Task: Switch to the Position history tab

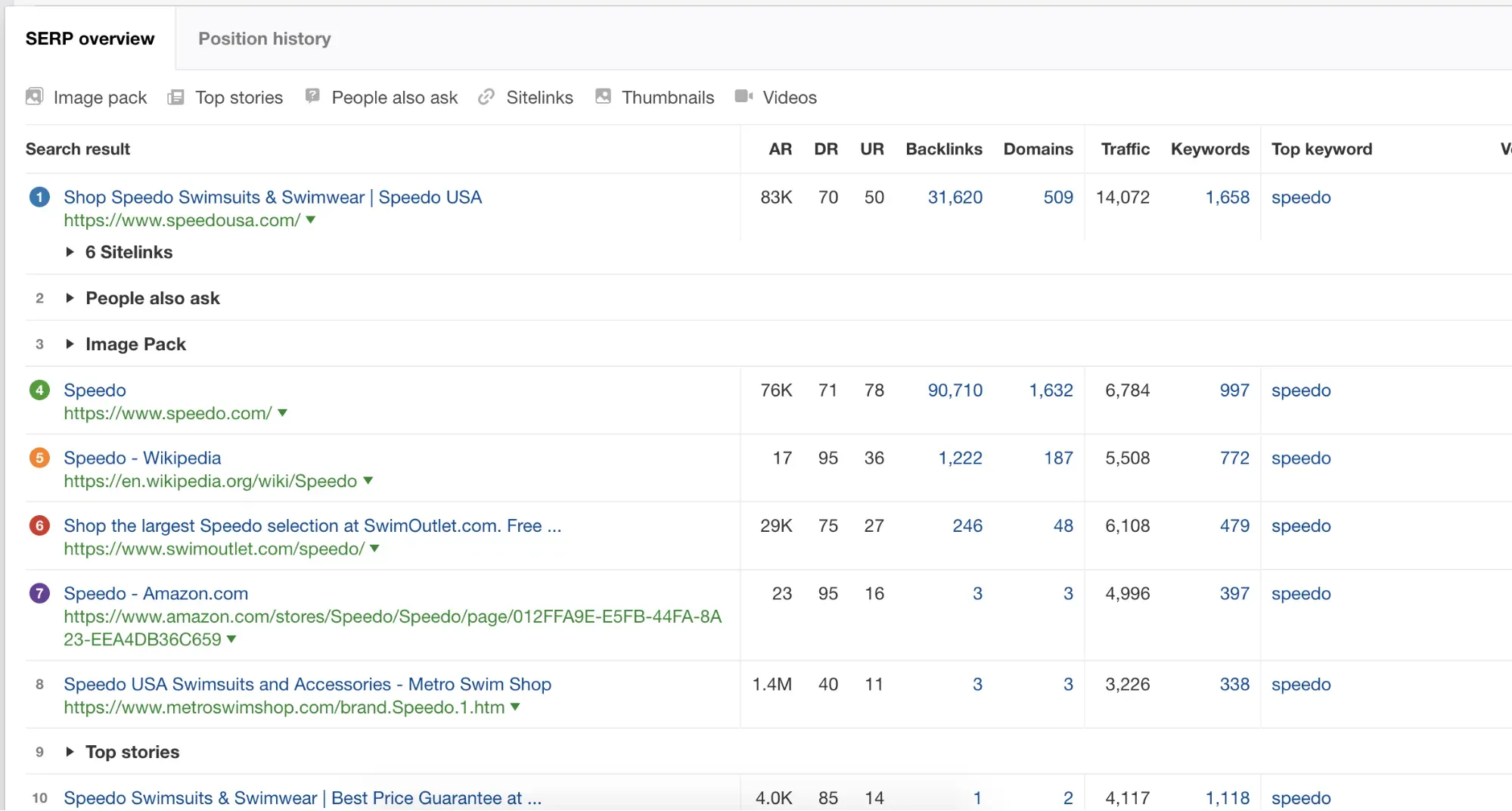Action: [x=264, y=39]
